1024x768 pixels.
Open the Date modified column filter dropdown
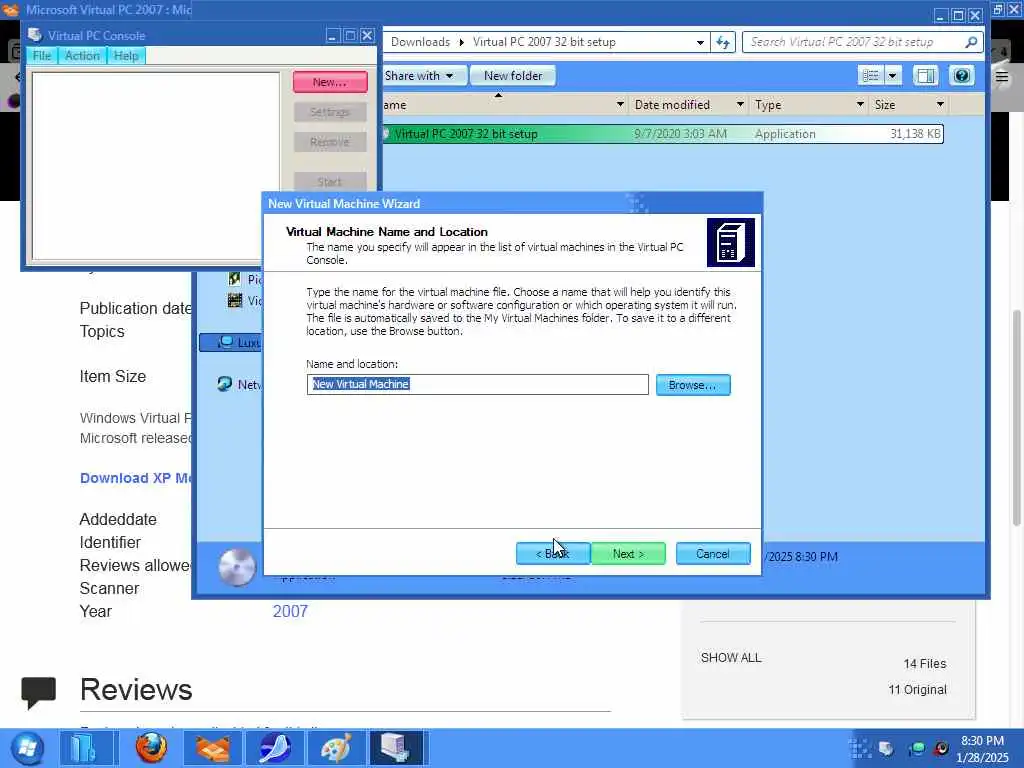point(740,104)
